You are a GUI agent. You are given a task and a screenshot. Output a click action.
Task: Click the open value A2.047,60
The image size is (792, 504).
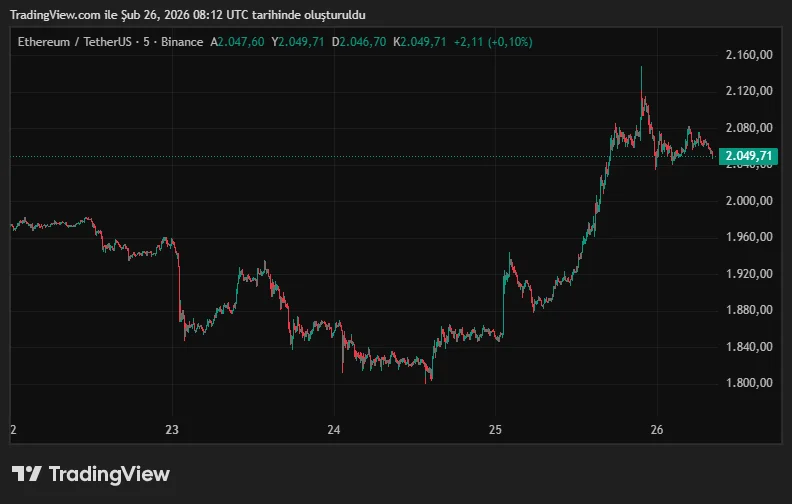pos(237,42)
